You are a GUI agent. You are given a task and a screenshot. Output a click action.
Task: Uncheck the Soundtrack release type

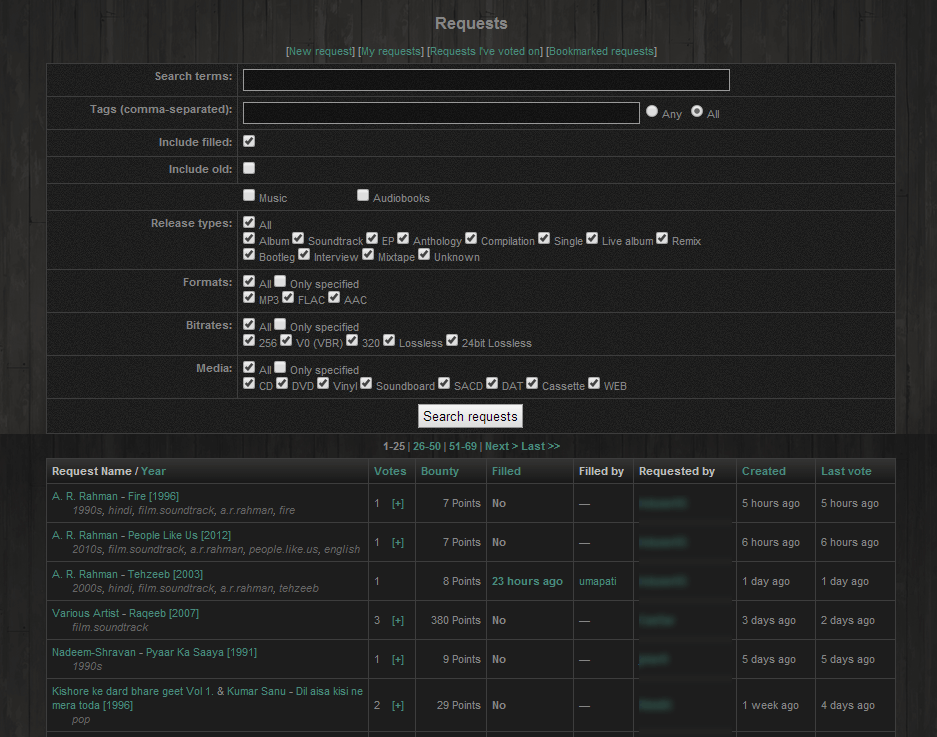(298, 238)
